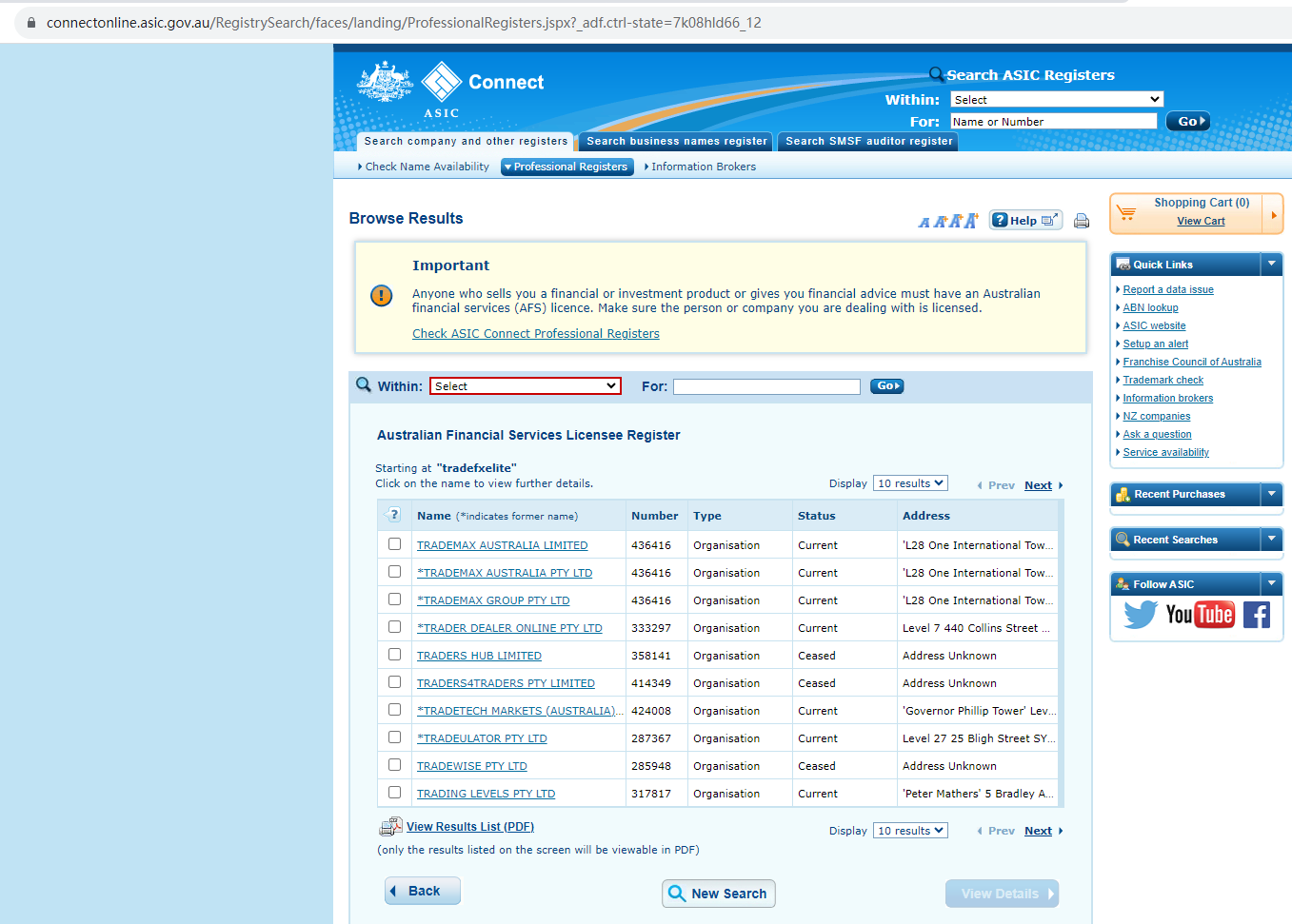Click the site lock icon in address bar
1292x924 pixels.
[31, 23]
